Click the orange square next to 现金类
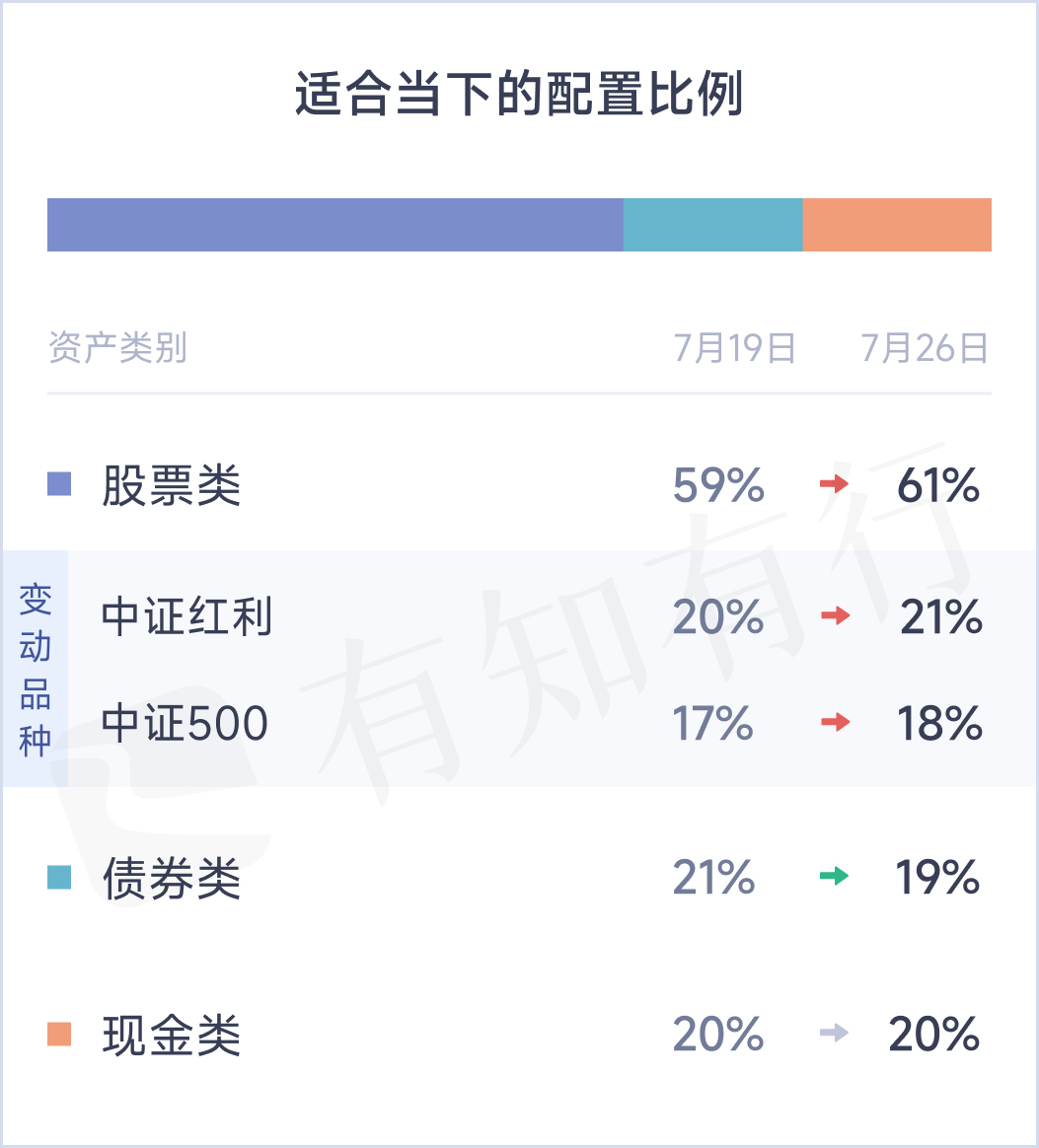Image resolution: width=1039 pixels, height=1148 pixels. (59, 1035)
